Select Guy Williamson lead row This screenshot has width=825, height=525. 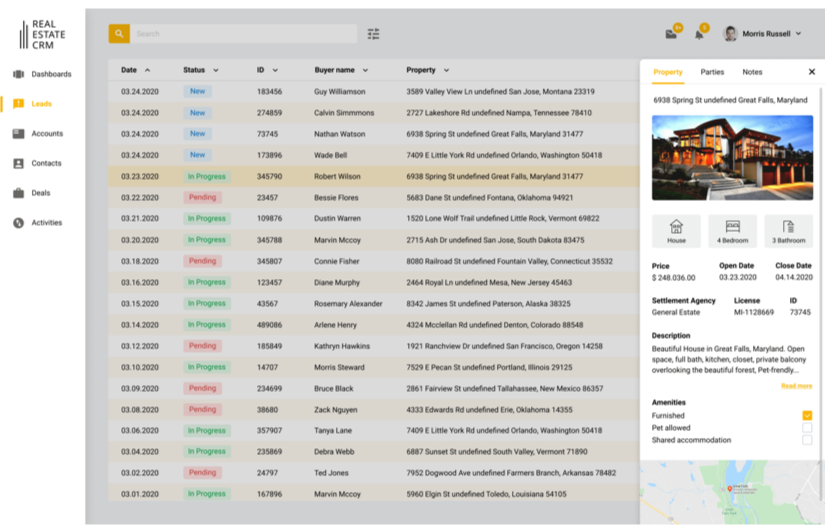coord(374,92)
